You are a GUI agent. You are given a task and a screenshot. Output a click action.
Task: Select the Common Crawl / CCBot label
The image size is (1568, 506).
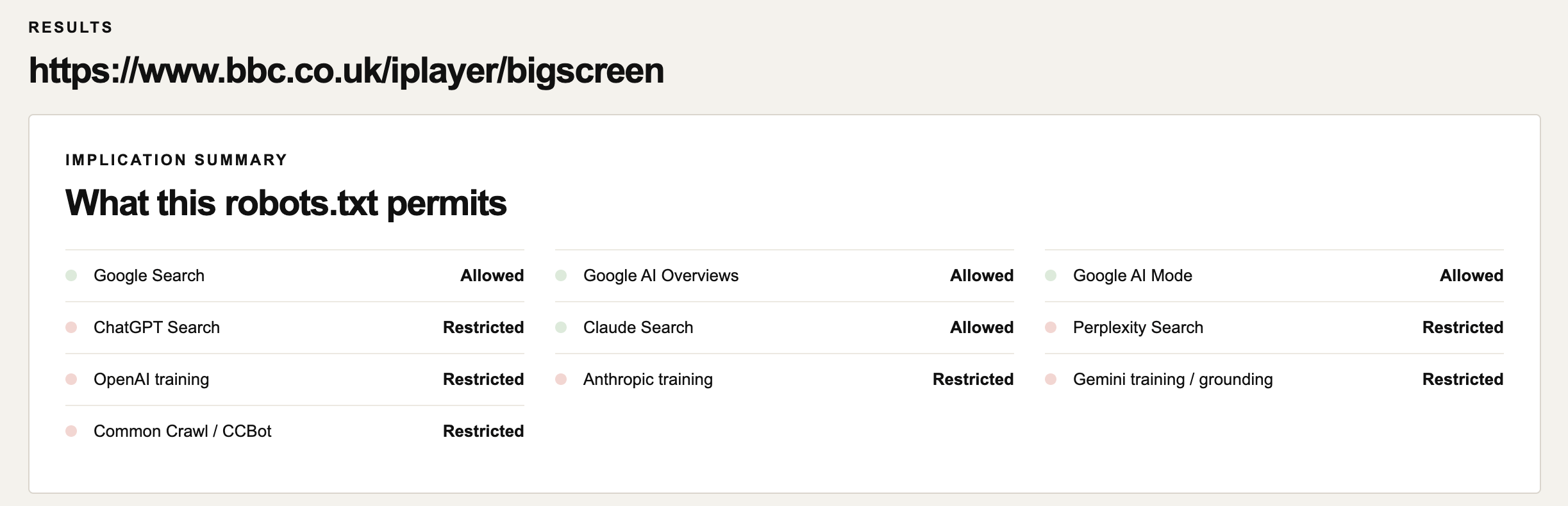pyautogui.click(x=183, y=431)
